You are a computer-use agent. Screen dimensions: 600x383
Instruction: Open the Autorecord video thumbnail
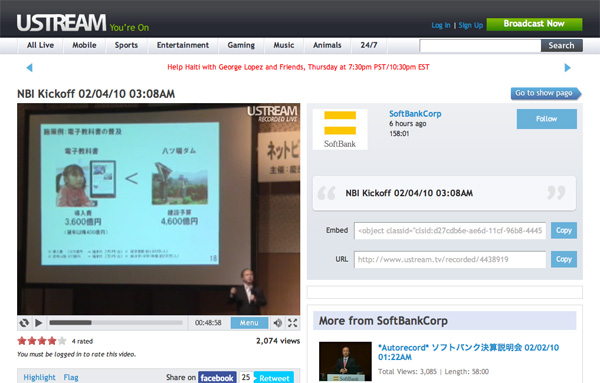click(345, 361)
